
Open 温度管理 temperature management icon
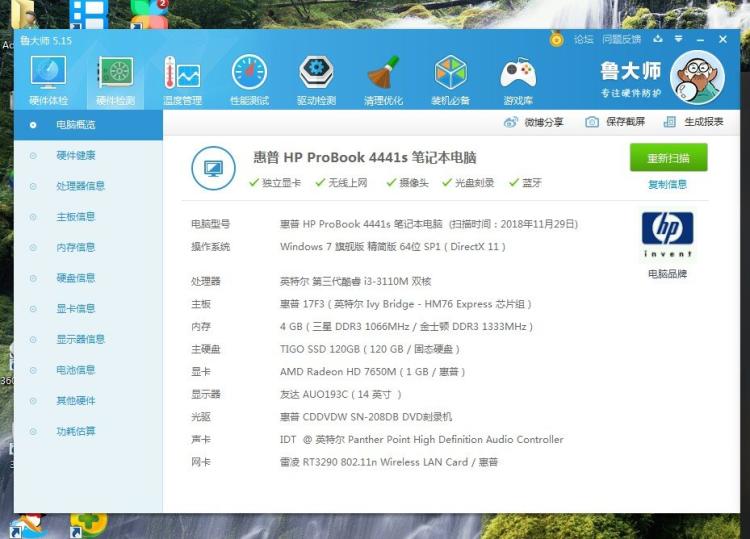(182, 80)
